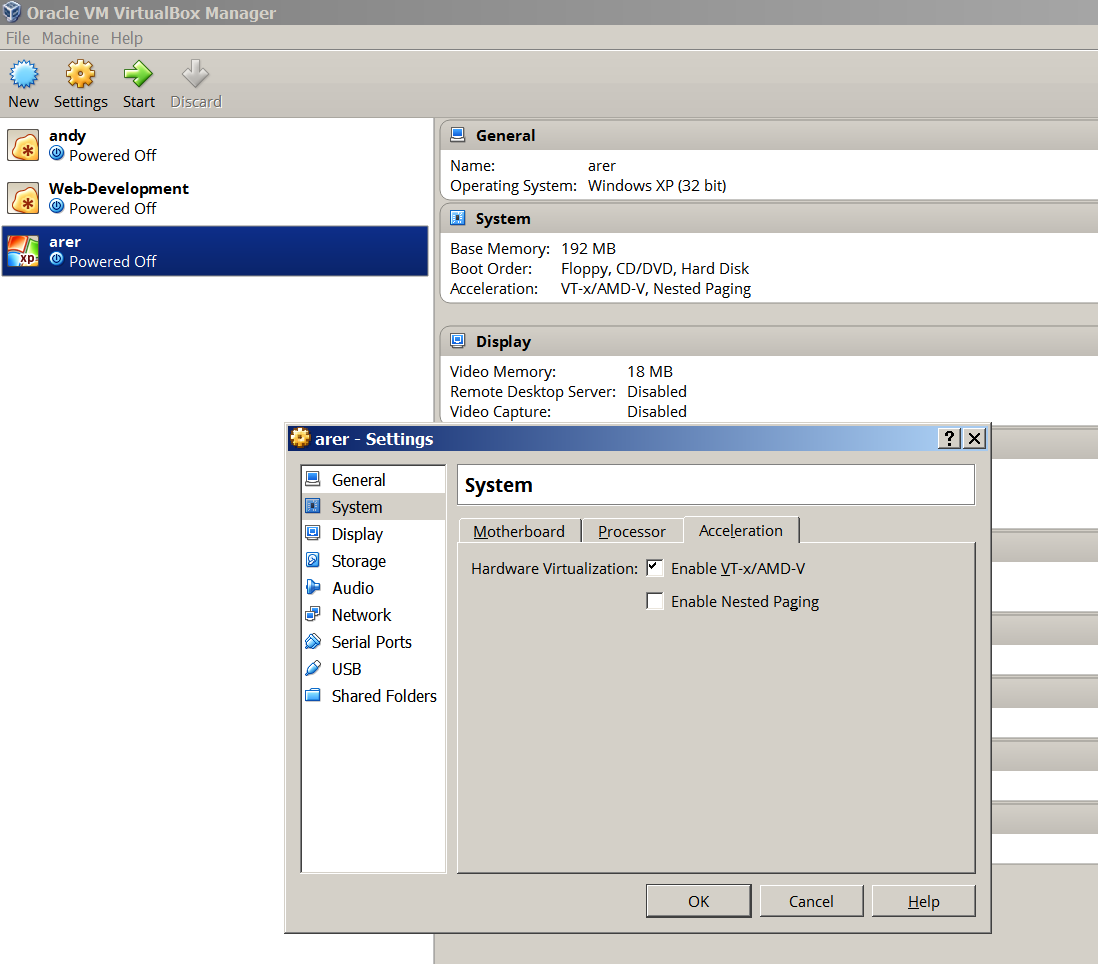Screen dimensions: 1098x964
Task: Select USB in settings category list
Action: click(x=374, y=669)
